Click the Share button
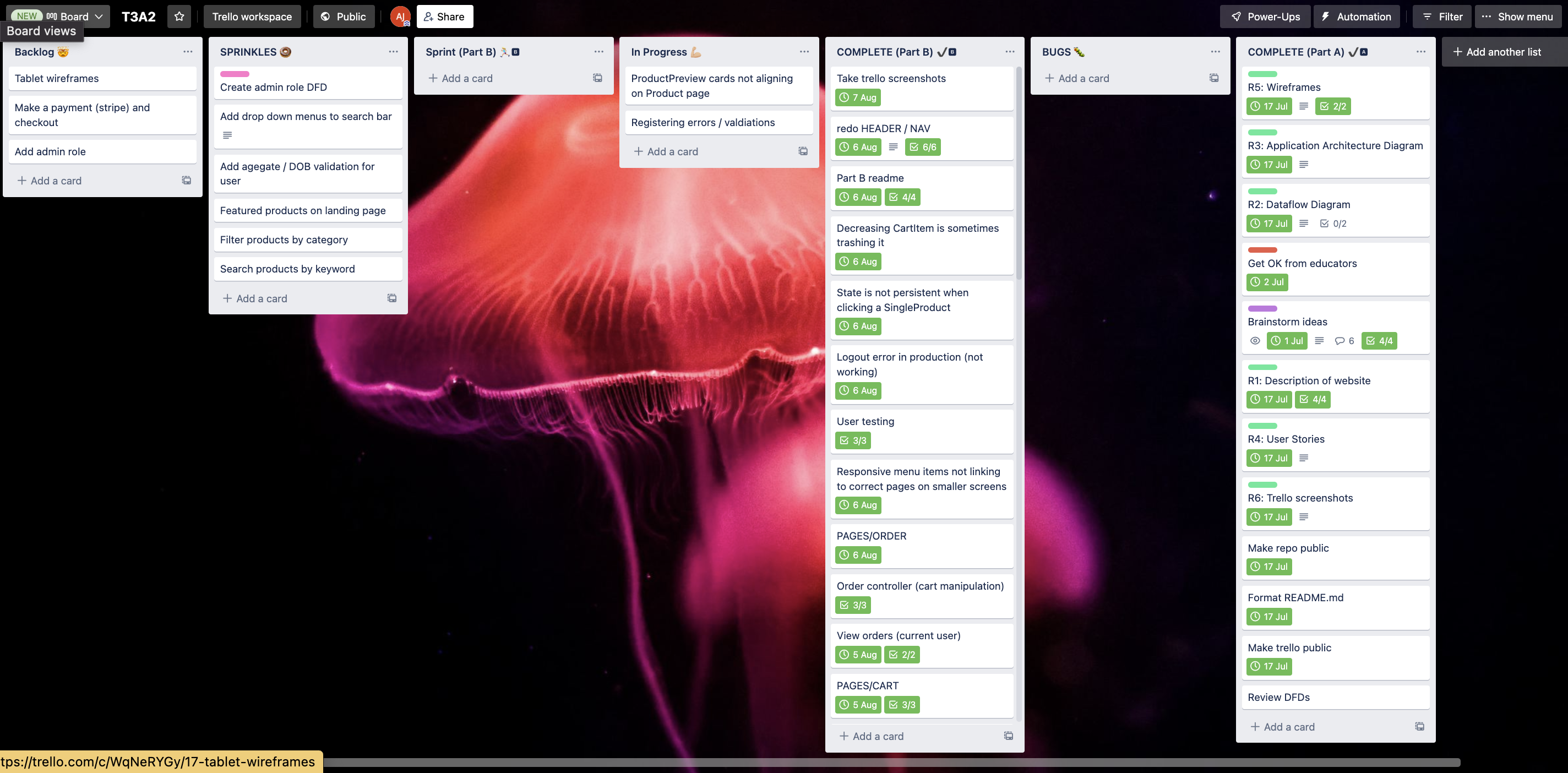 444,17
